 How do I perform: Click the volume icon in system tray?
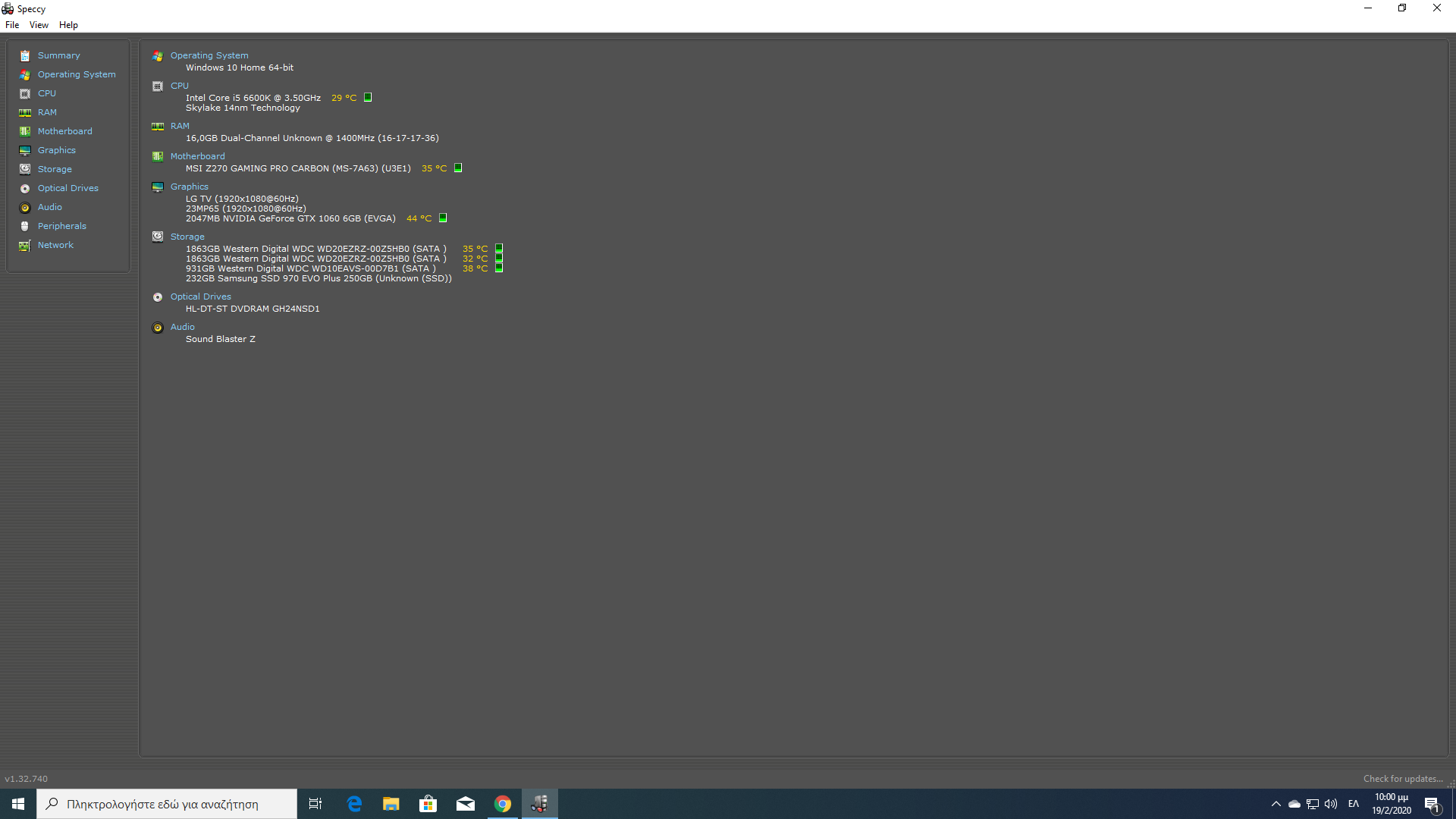[1331, 804]
